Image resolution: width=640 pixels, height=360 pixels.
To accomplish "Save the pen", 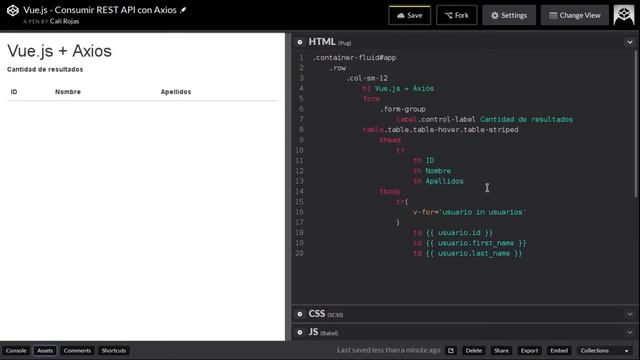I will tap(409, 16).
